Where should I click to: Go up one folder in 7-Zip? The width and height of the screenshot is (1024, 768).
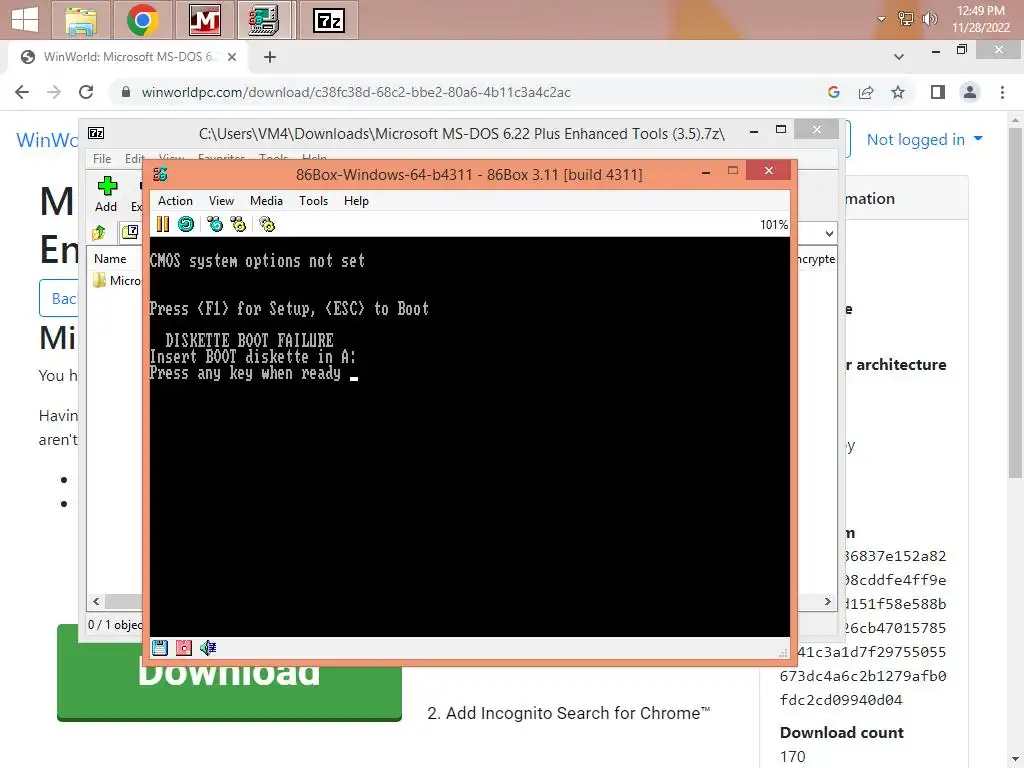[x=99, y=232]
